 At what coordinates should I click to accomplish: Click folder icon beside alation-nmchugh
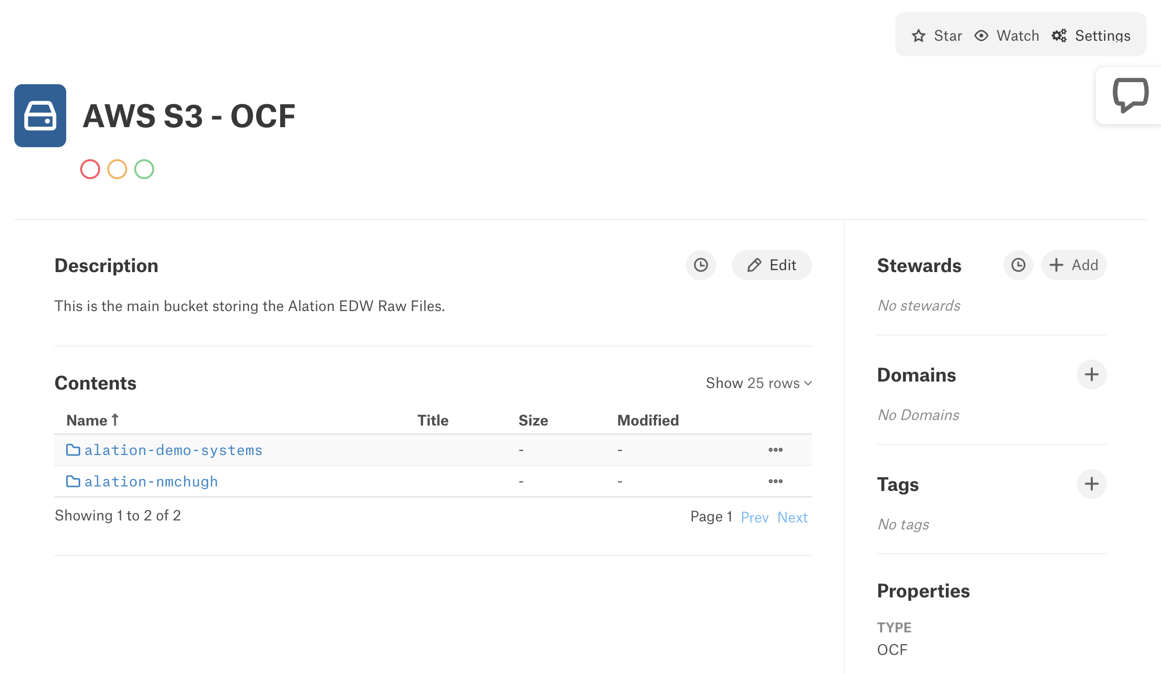[x=73, y=481]
